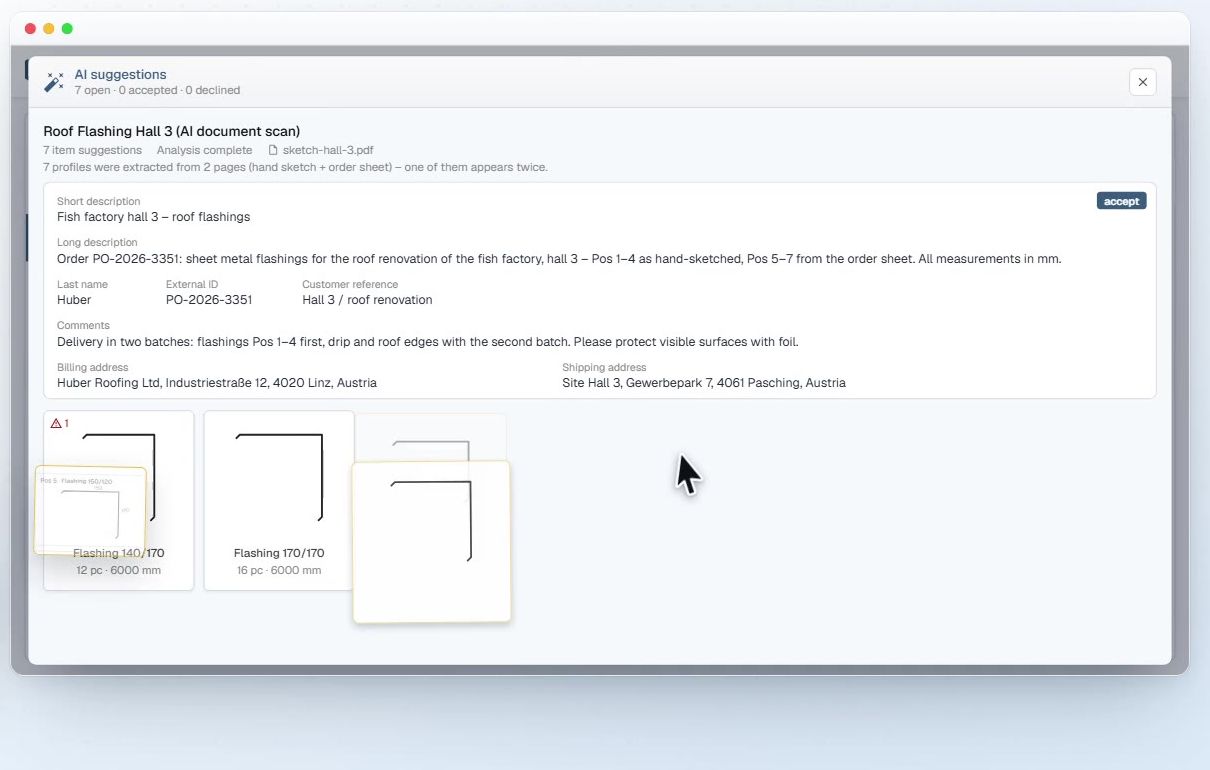This screenshot has width=1210, height=770.
Task: Click the "Roof Flashing Hall 3 (AI document scan)" title
Action: tap(172, 131)
